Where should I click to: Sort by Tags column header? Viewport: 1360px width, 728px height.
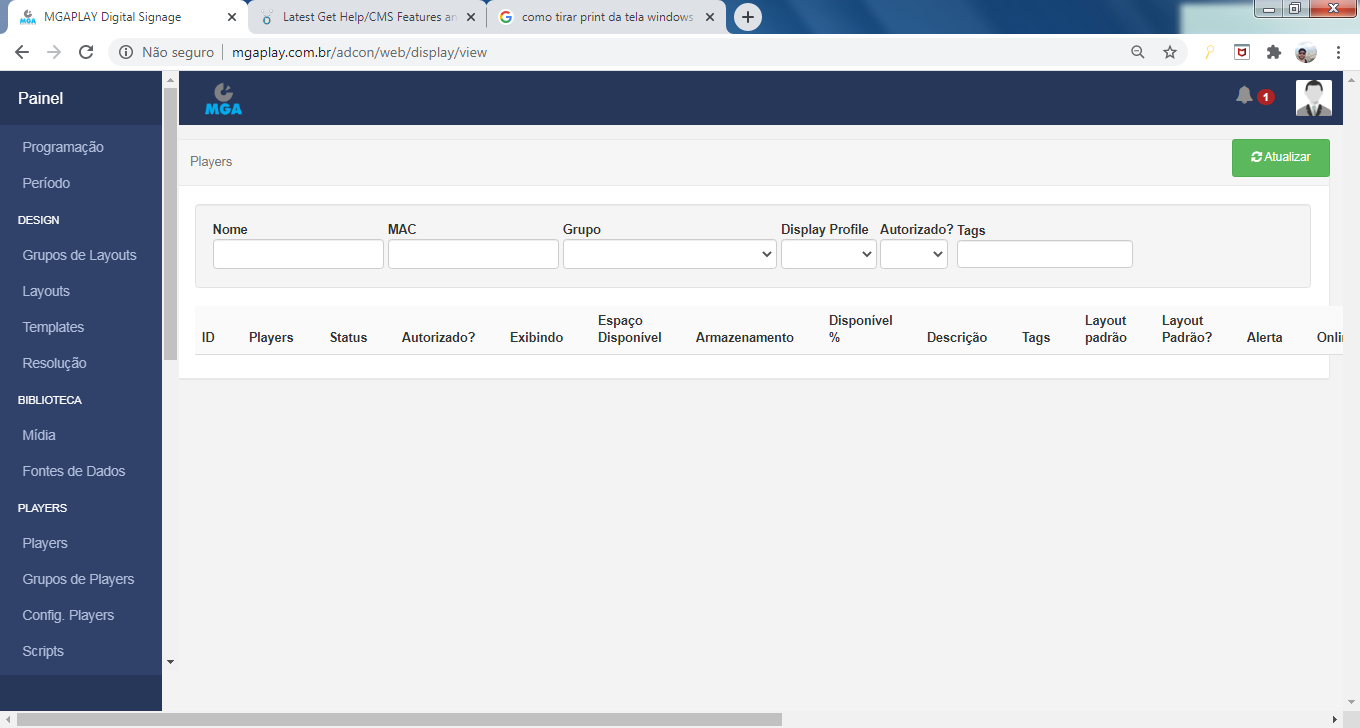(x=1036, y=337)
